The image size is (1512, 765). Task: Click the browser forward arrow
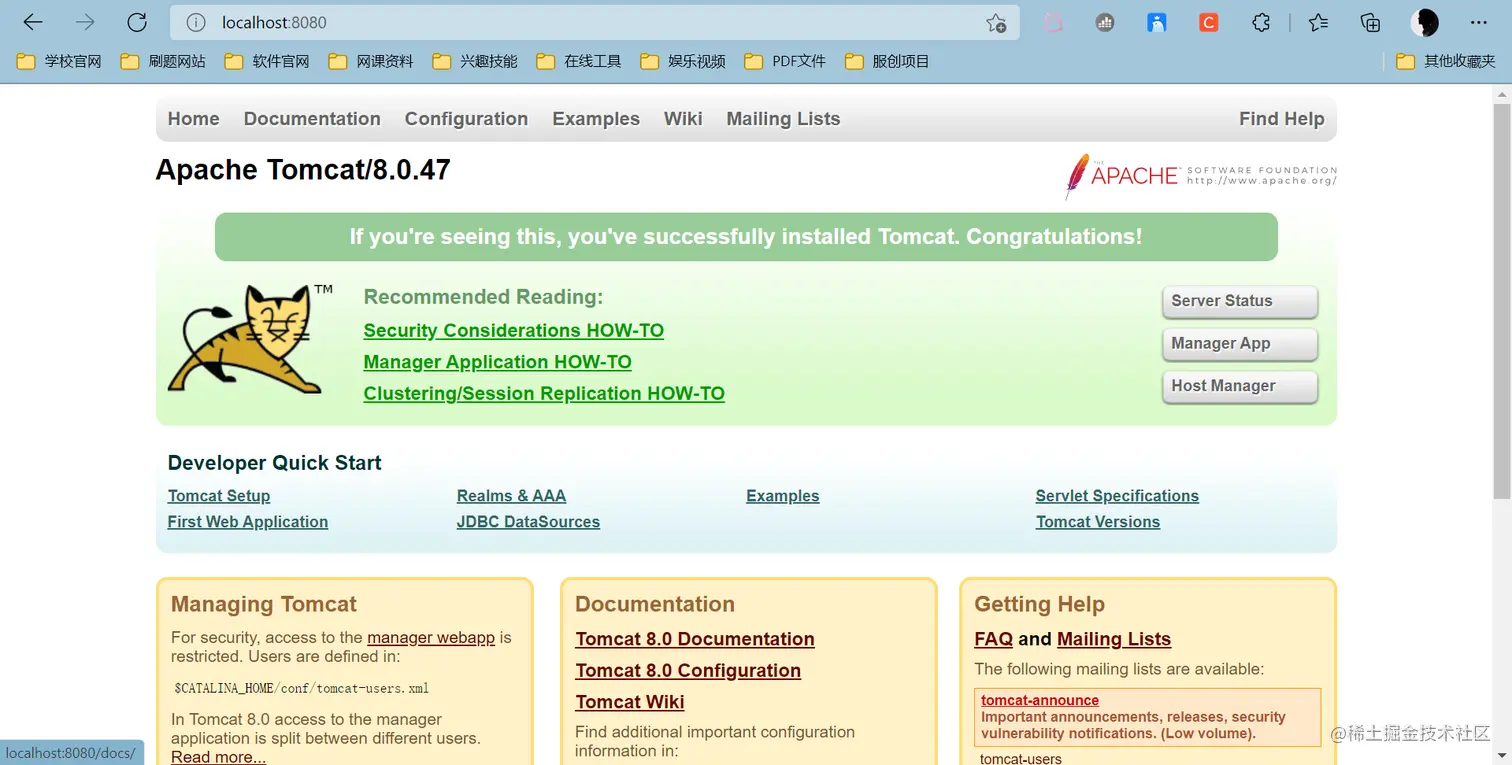tap(85, 22)
